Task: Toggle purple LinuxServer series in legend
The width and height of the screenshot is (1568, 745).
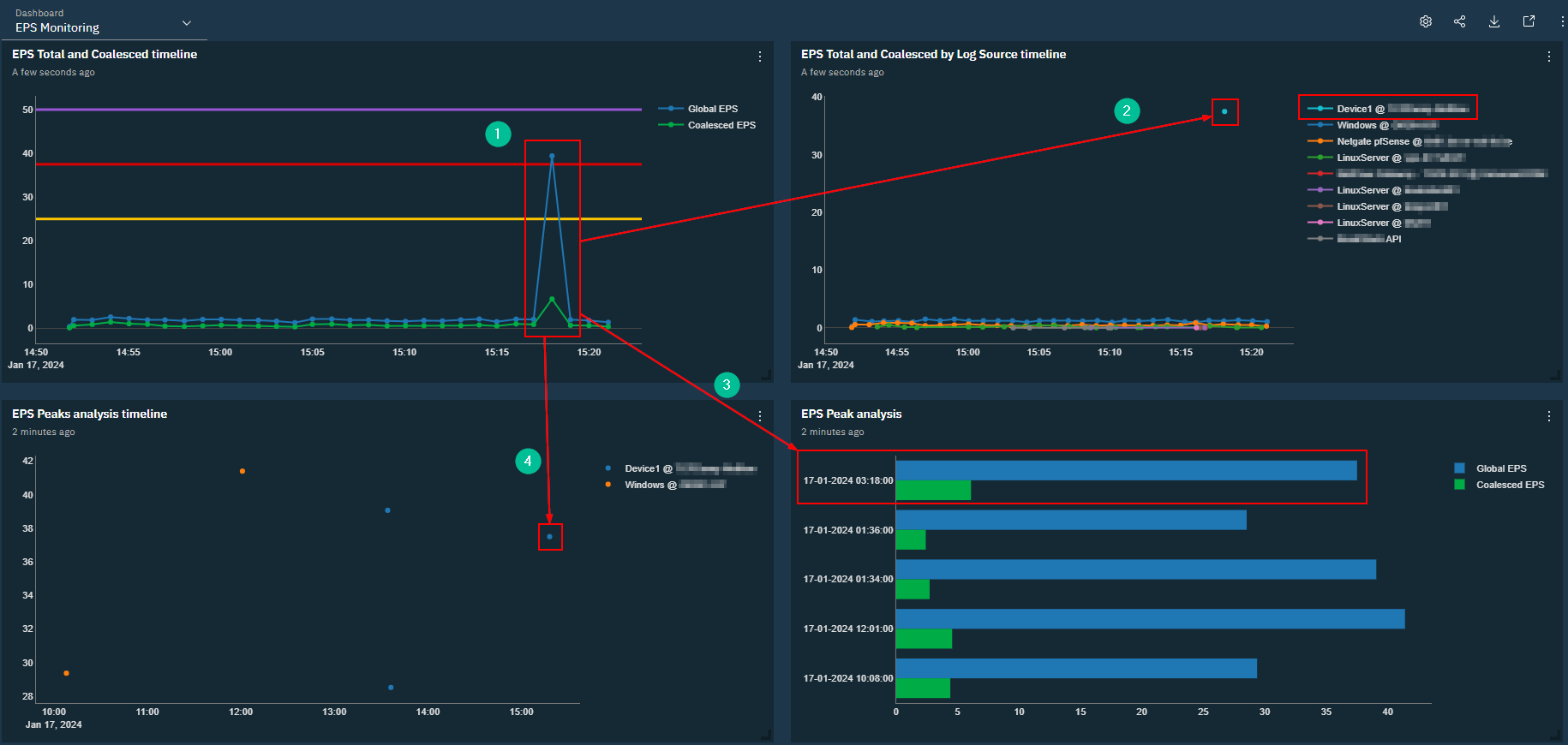Action: pyautogui.click(x=1384, y=190)
